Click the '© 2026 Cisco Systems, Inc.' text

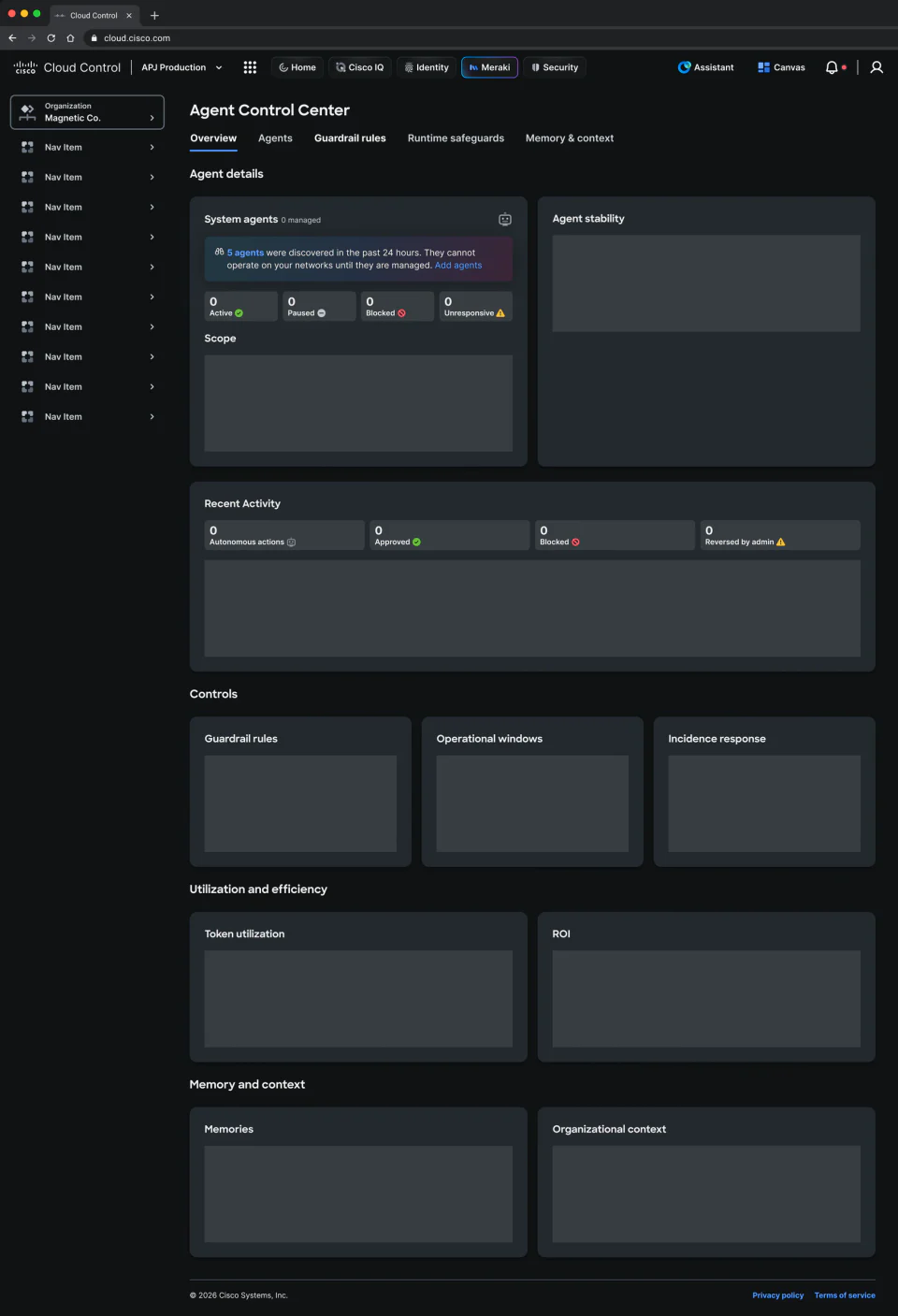[x=239, y=1295]
